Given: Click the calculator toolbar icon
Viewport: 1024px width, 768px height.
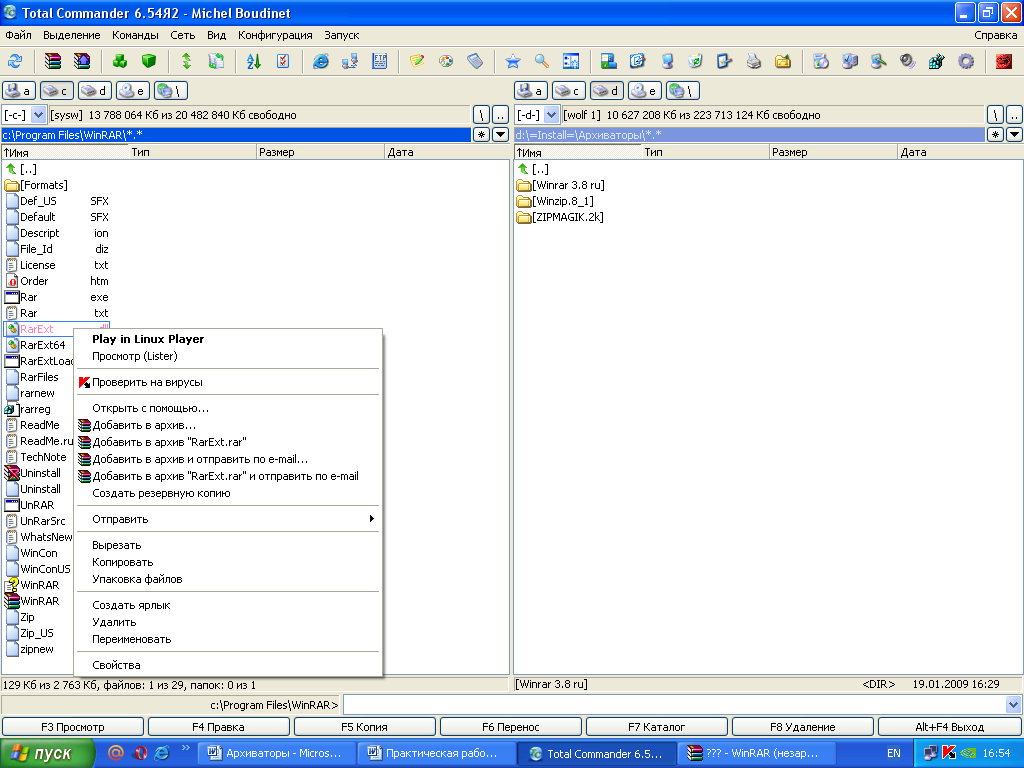Looking at the screenshot, I should click(475, 61).
